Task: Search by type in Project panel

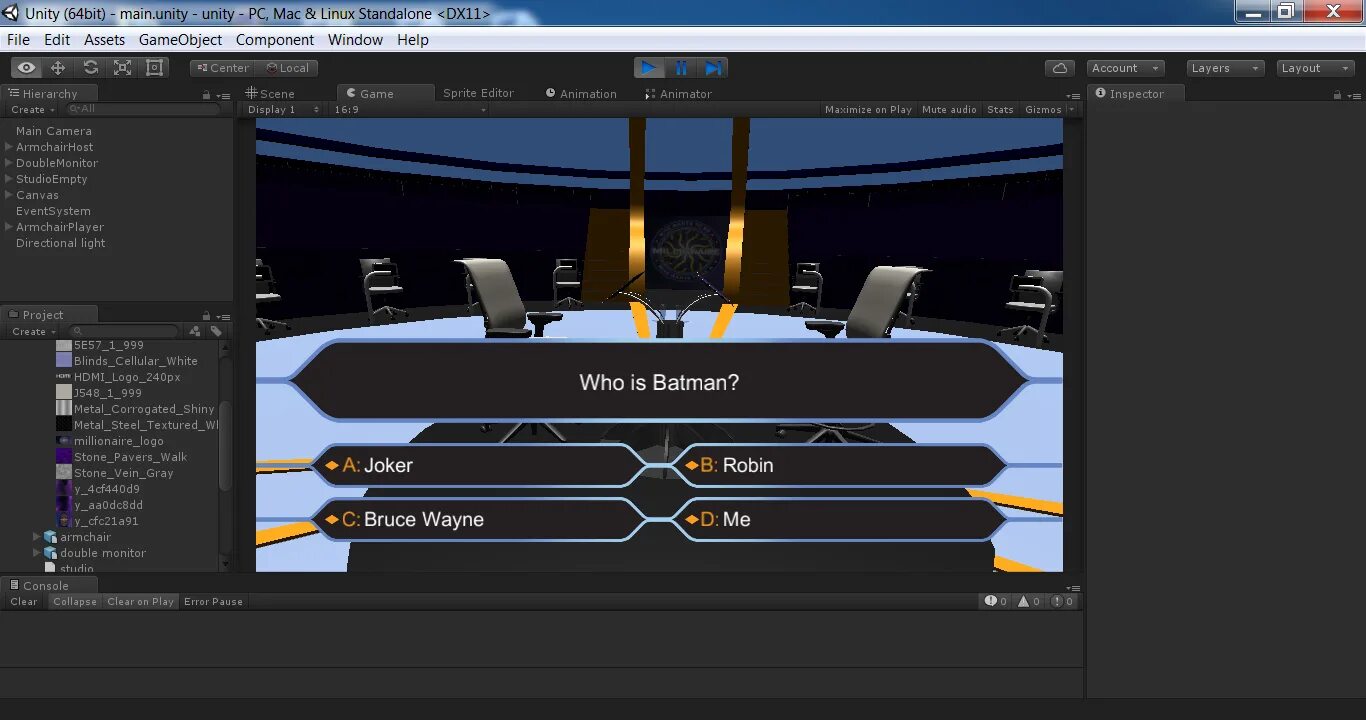Action: (x=195, y=331)
